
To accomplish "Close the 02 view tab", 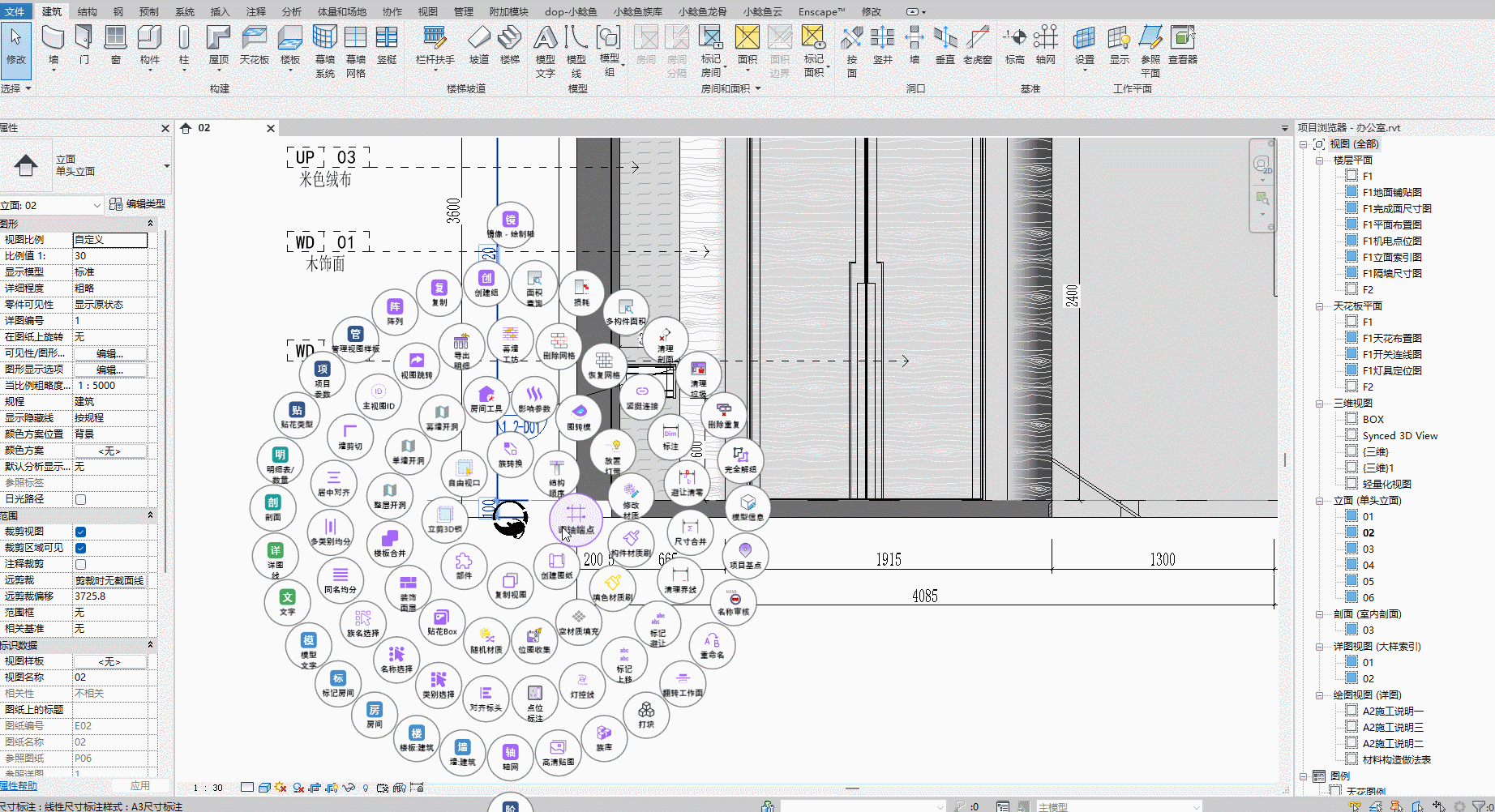I will point(271,128).
